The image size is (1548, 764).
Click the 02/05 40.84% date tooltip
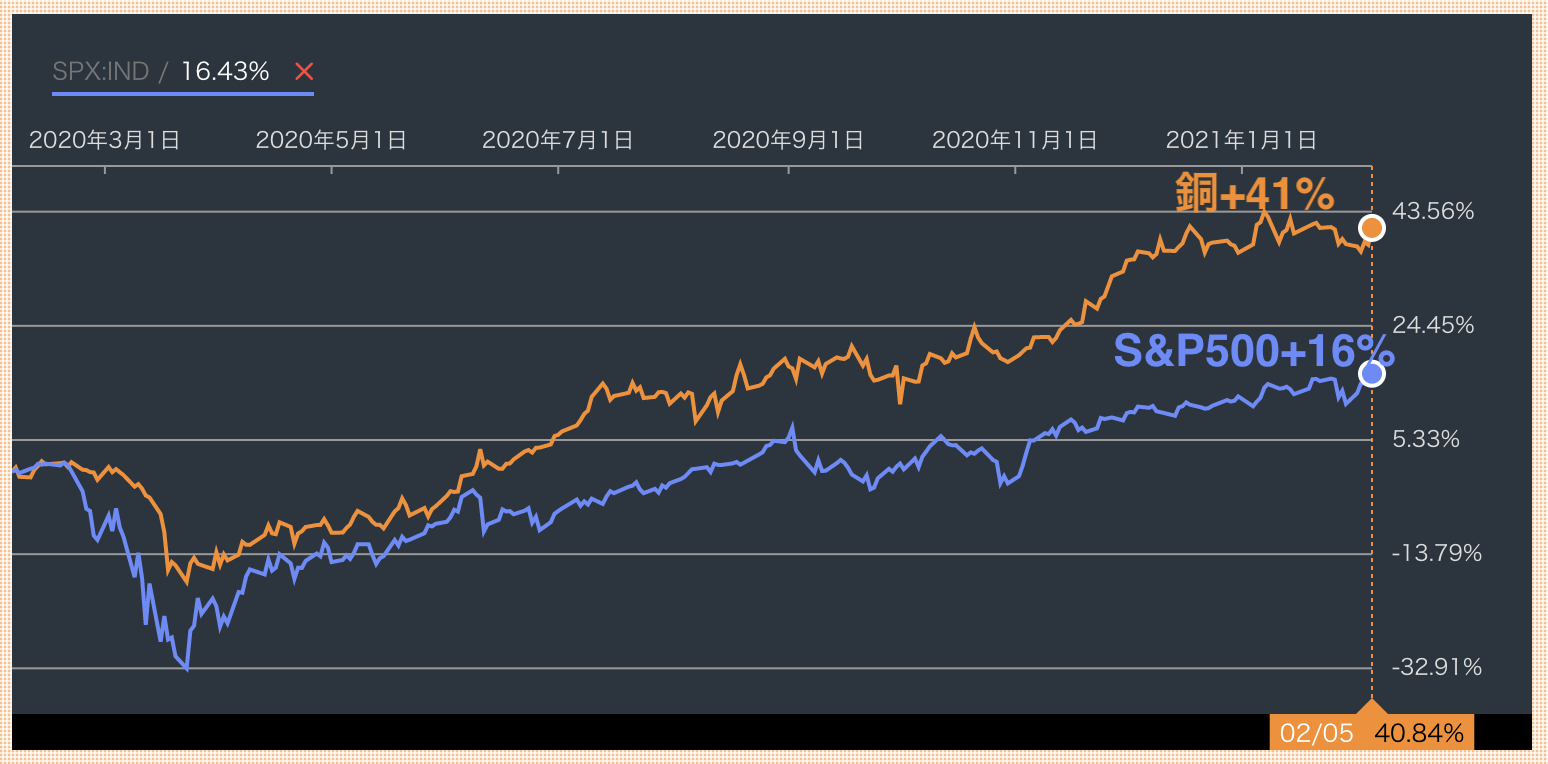click(x=1371, y=733)
